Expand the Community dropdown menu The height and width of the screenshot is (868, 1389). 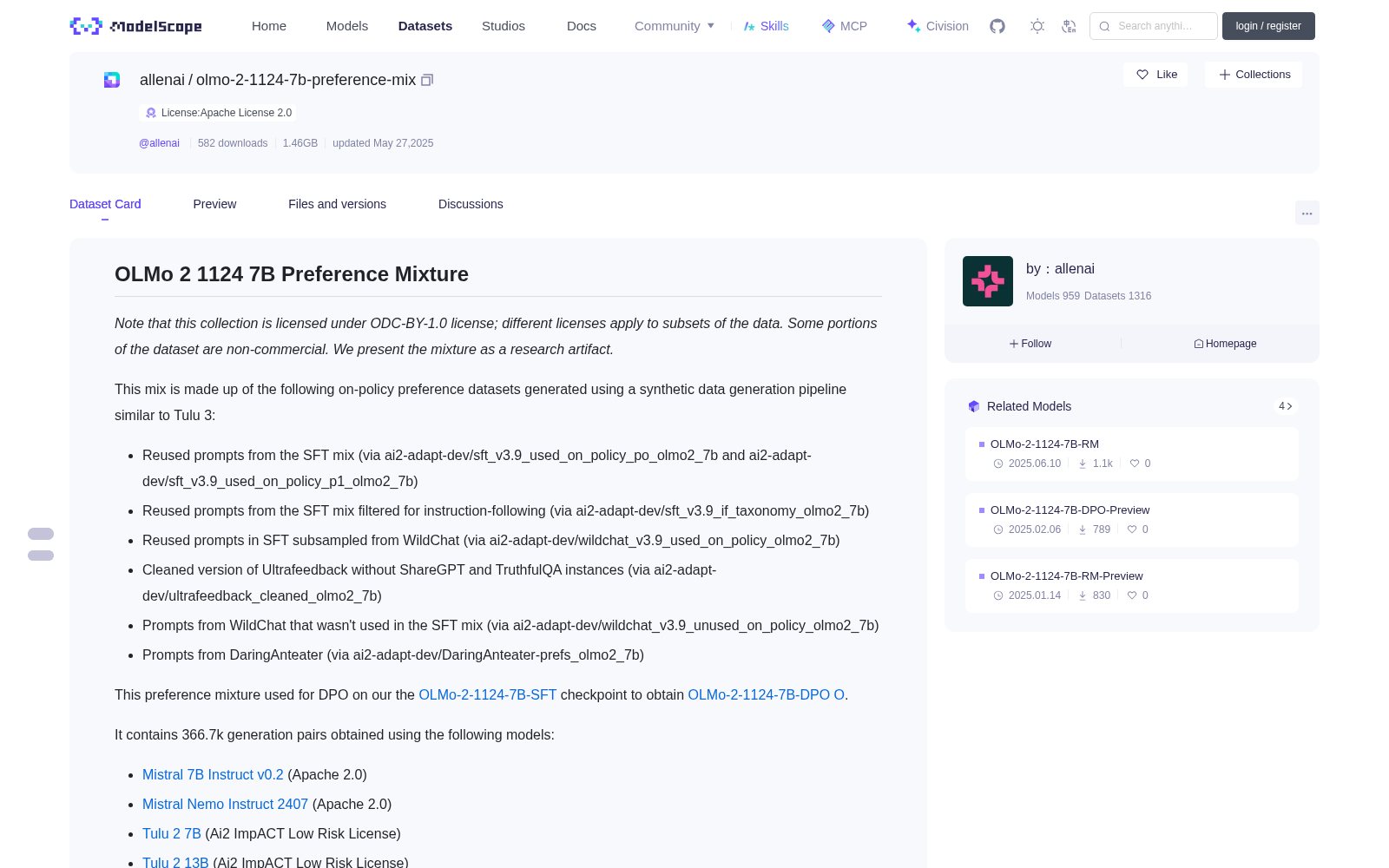[x=675, y=26]
